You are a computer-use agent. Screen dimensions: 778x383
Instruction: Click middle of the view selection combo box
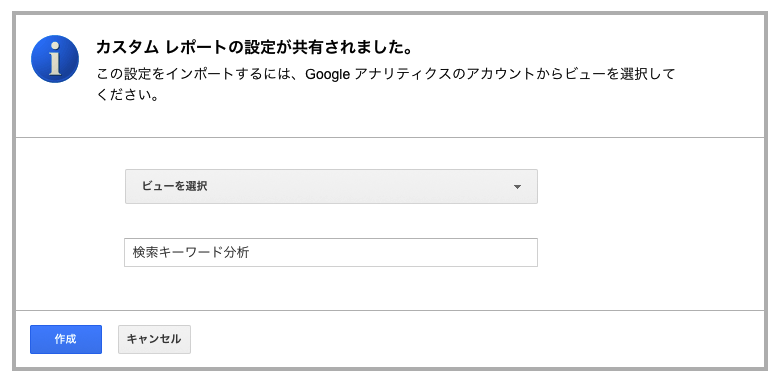point(331,187)
